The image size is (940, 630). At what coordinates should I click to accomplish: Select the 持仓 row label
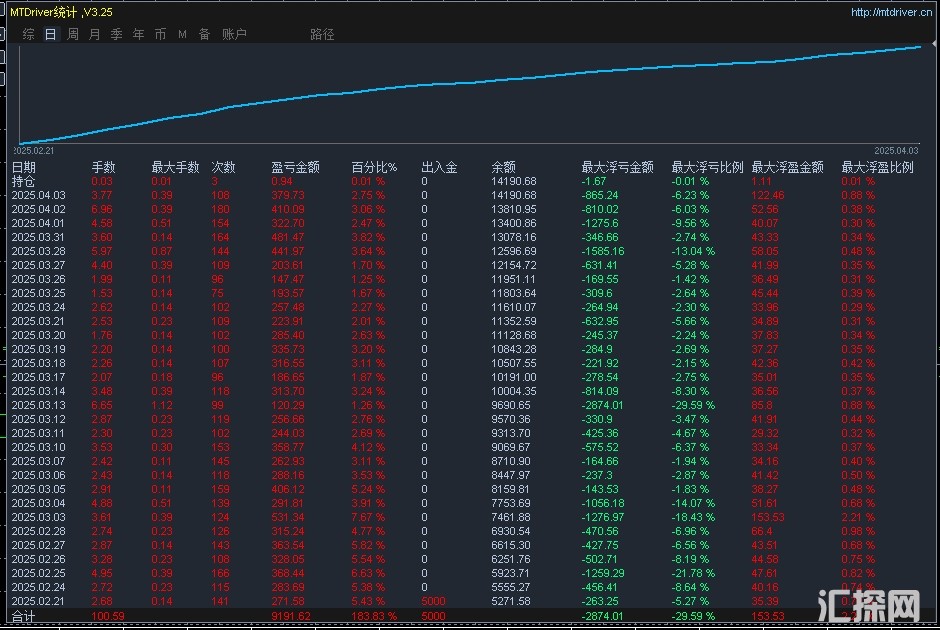(x=23, y=181)
